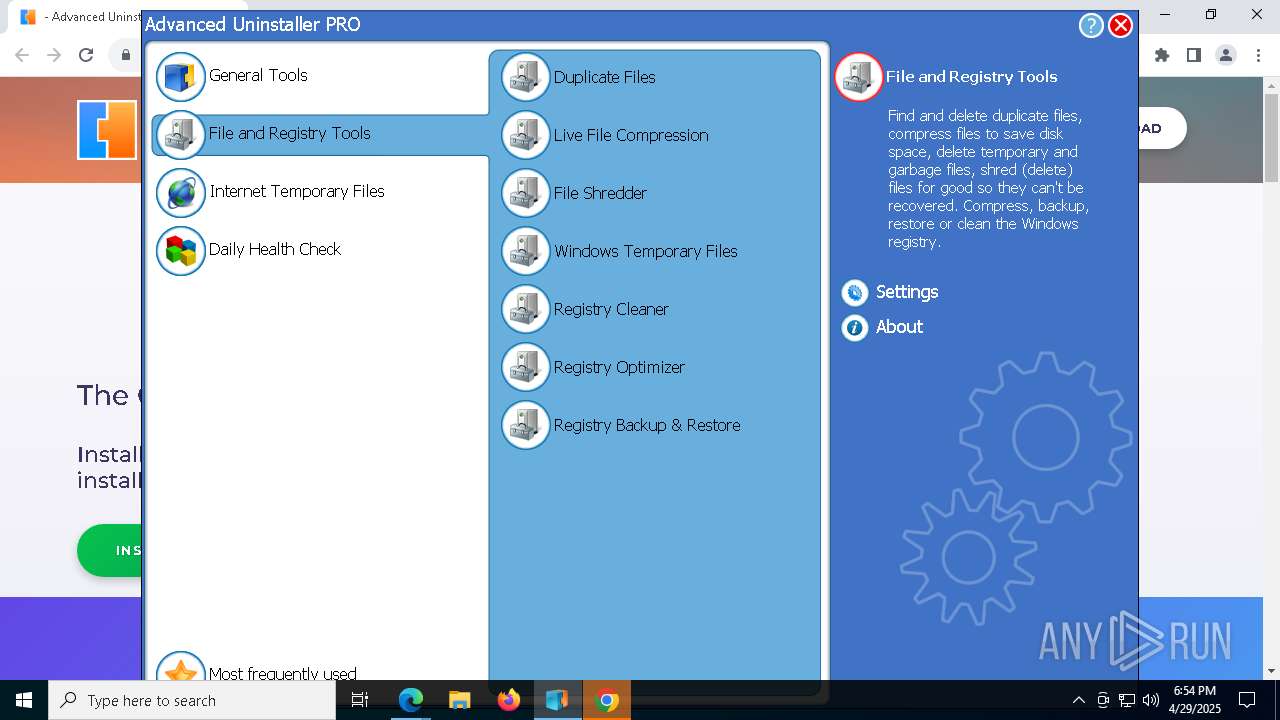Screen dimensions: 1280x720
Task: Click the Windows Temporary Files text
Action: coord(646,251)
